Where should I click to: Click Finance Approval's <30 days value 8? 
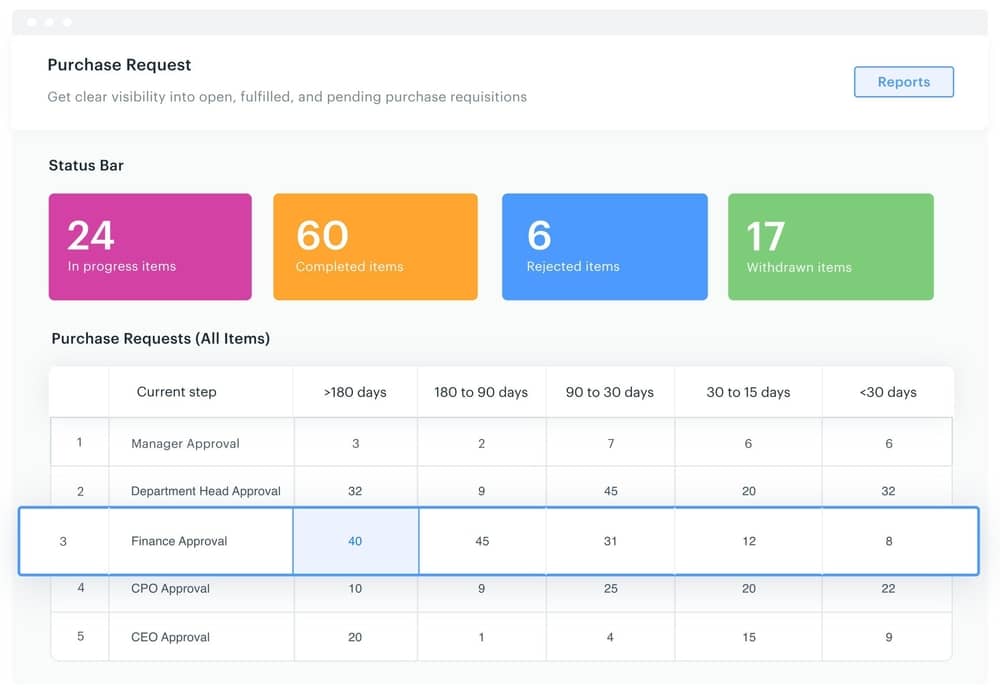pyautogui.click(x=888, y=541)
